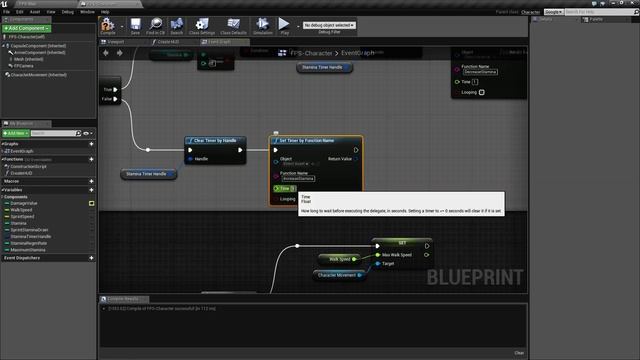Click Find in CB toolbar icon
Image resolution: width=640 pixels, height=360 pixels.
156,26
